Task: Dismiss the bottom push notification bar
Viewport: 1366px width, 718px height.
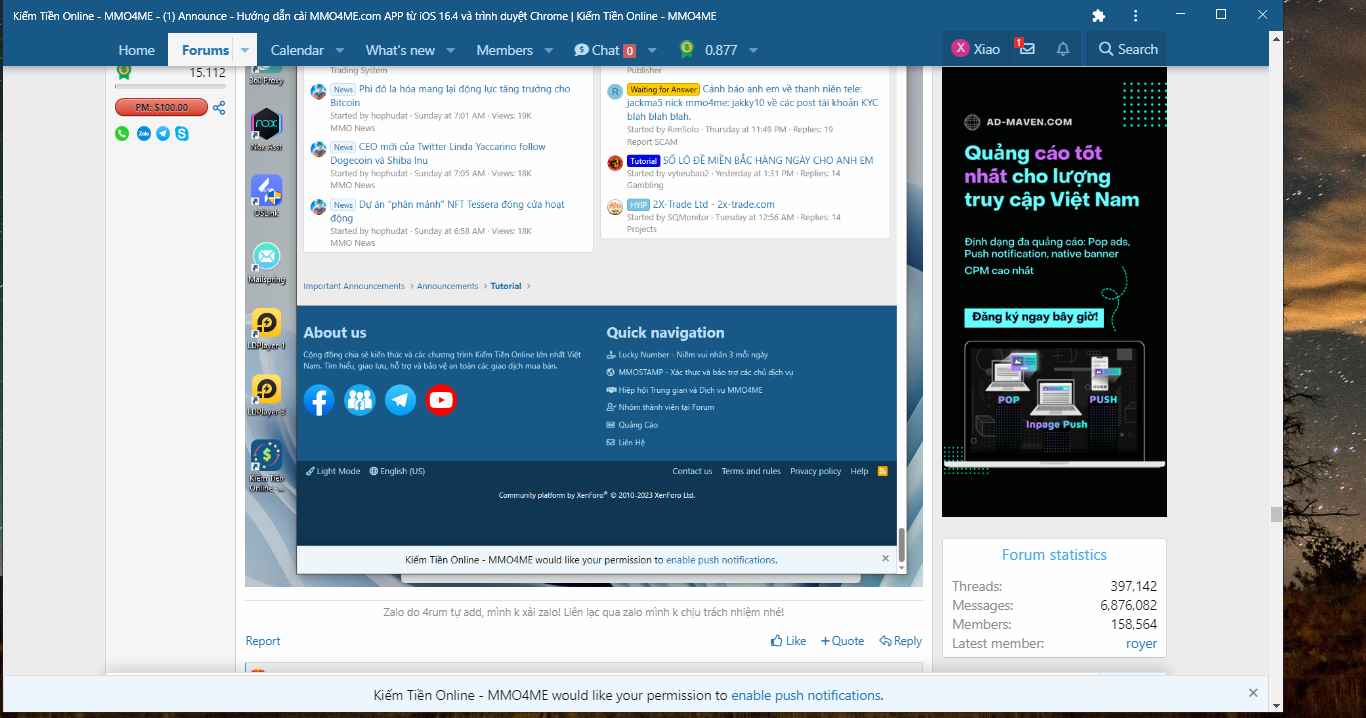Action: pos(1253,693)
